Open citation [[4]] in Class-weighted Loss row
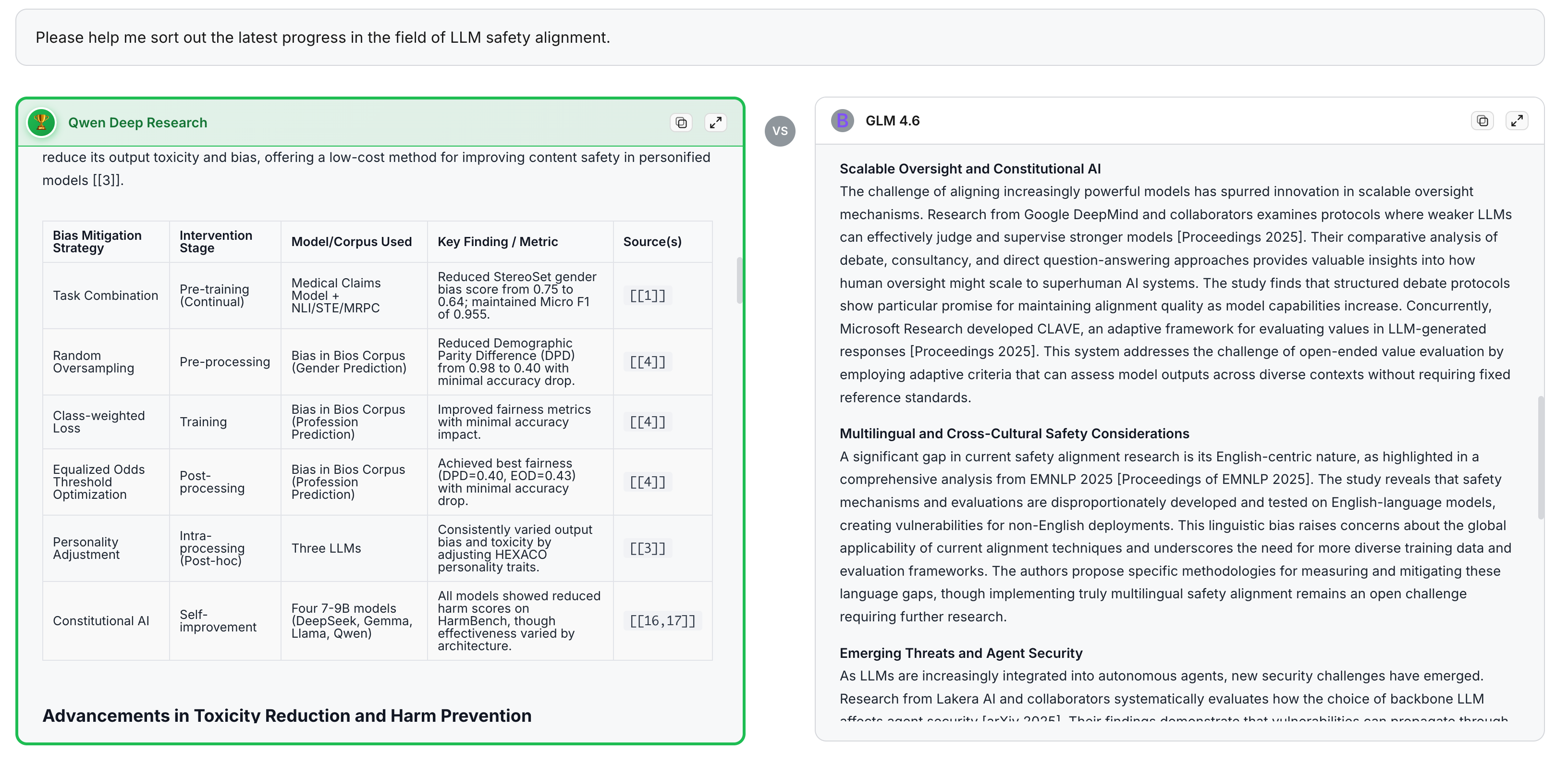 tap(647, 422)
